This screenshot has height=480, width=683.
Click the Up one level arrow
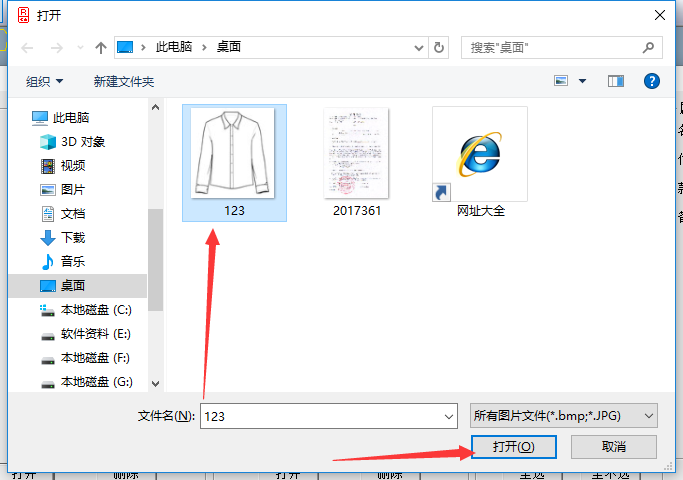click(100, 47)
